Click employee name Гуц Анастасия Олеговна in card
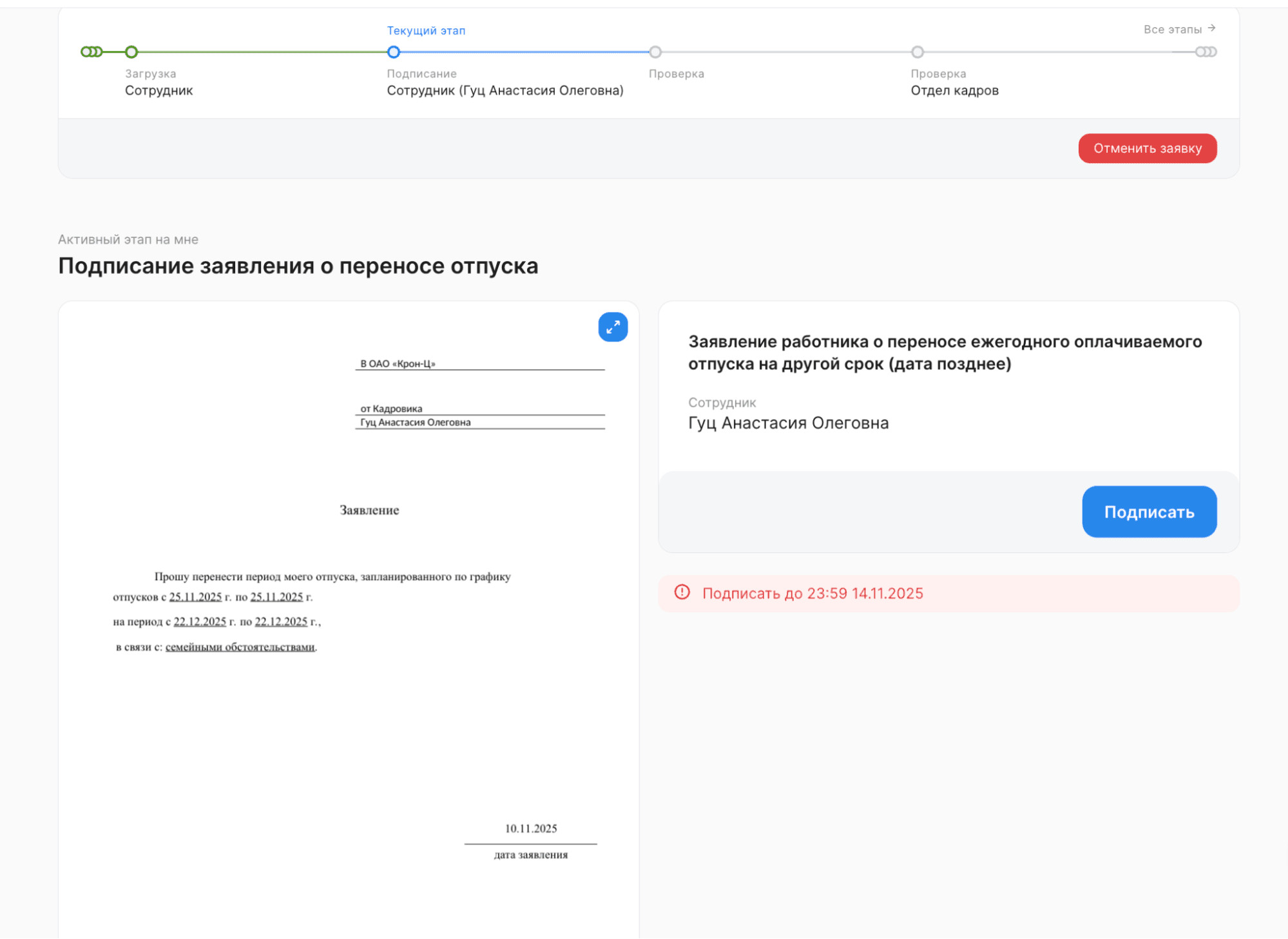 pyautogui.click(x=788, y=423)
